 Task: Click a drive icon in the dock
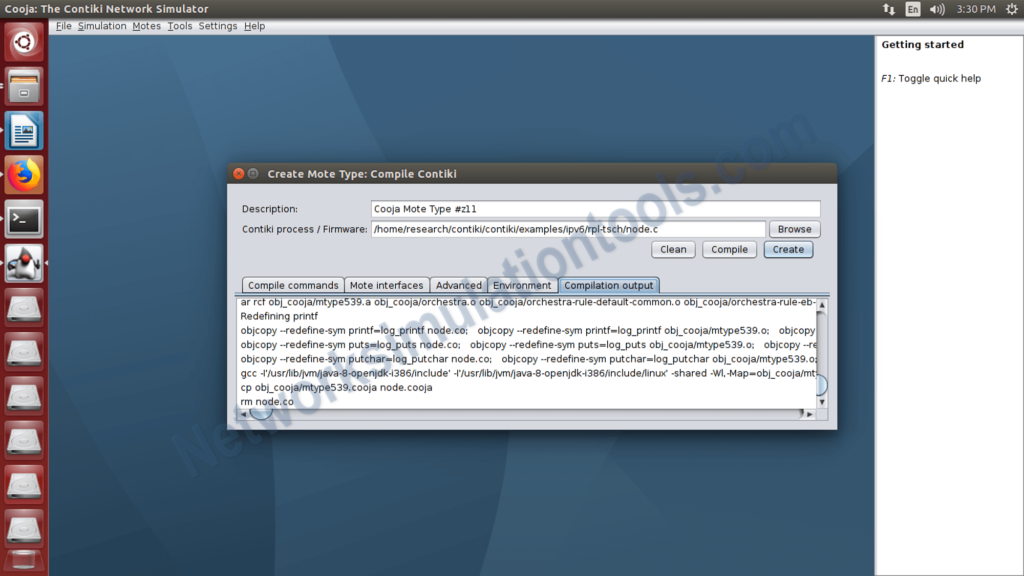23,310
